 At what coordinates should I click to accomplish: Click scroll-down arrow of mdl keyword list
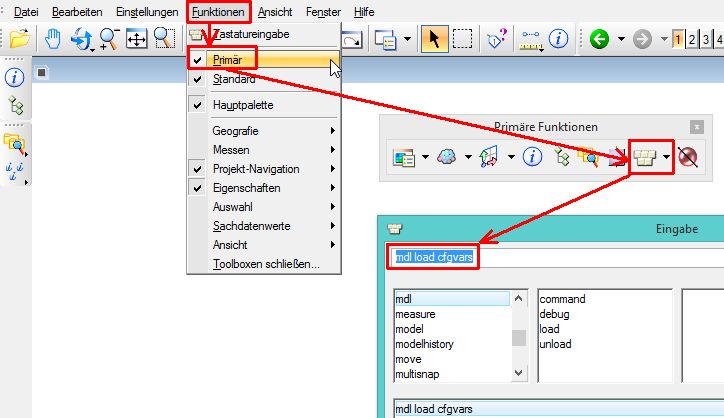519,373
